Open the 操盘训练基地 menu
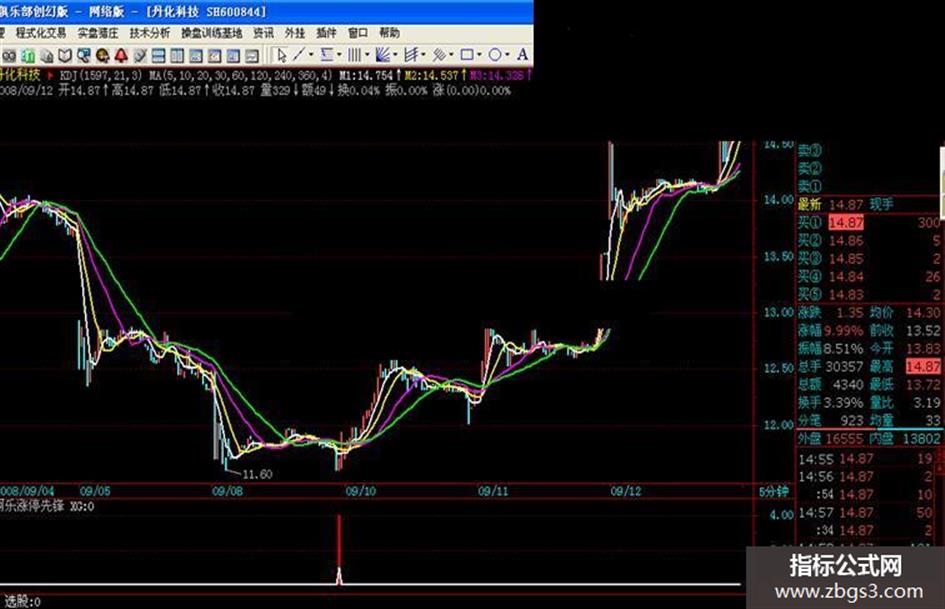Image resolution: width=945 pixels, height=609 pixels. pos(212,33)
